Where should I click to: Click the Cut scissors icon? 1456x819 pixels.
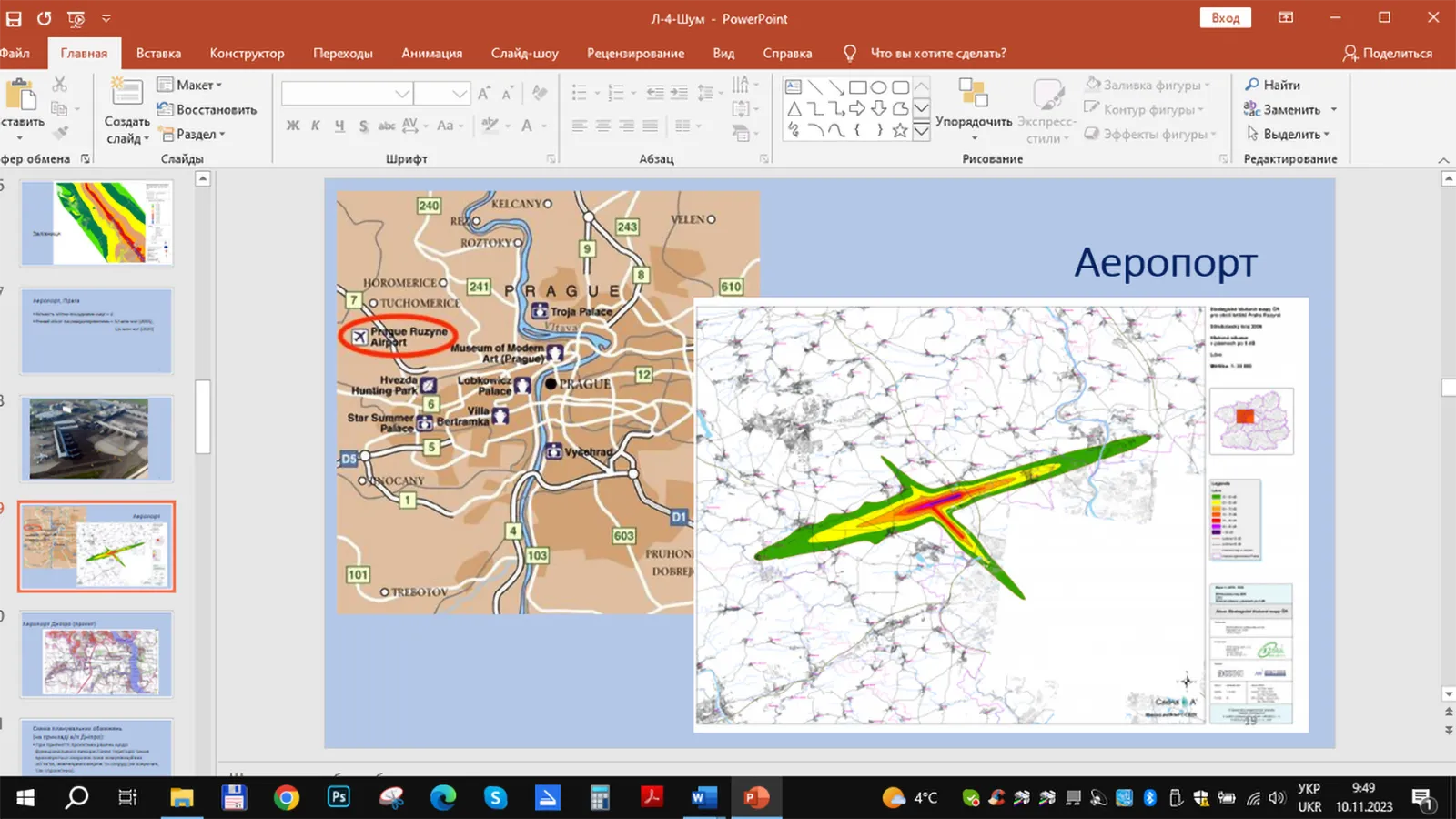(x=60, y=85)
